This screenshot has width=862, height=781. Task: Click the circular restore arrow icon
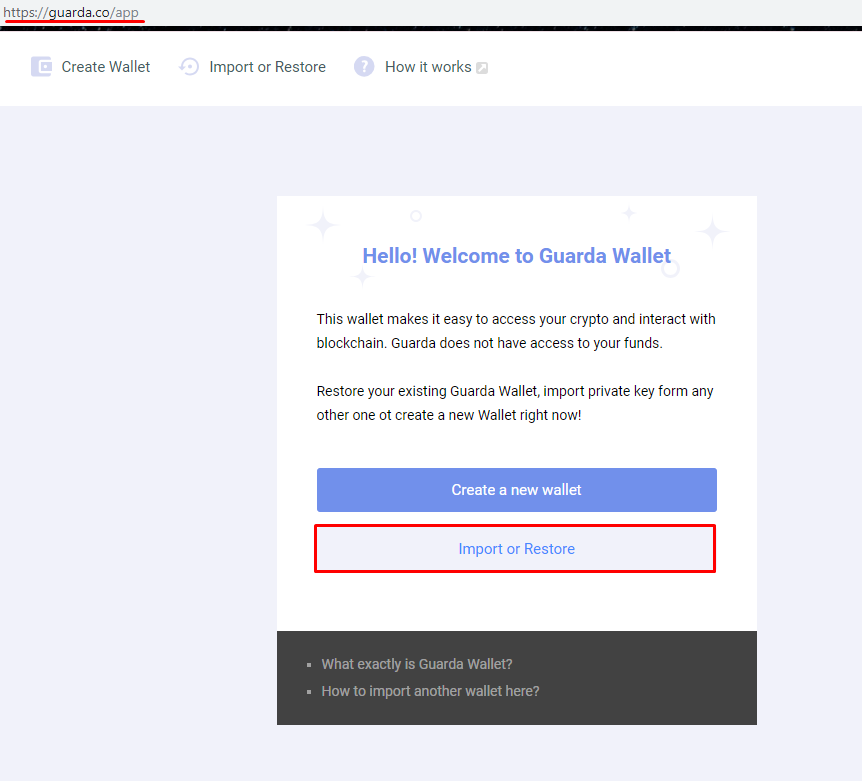coord(189,67)
